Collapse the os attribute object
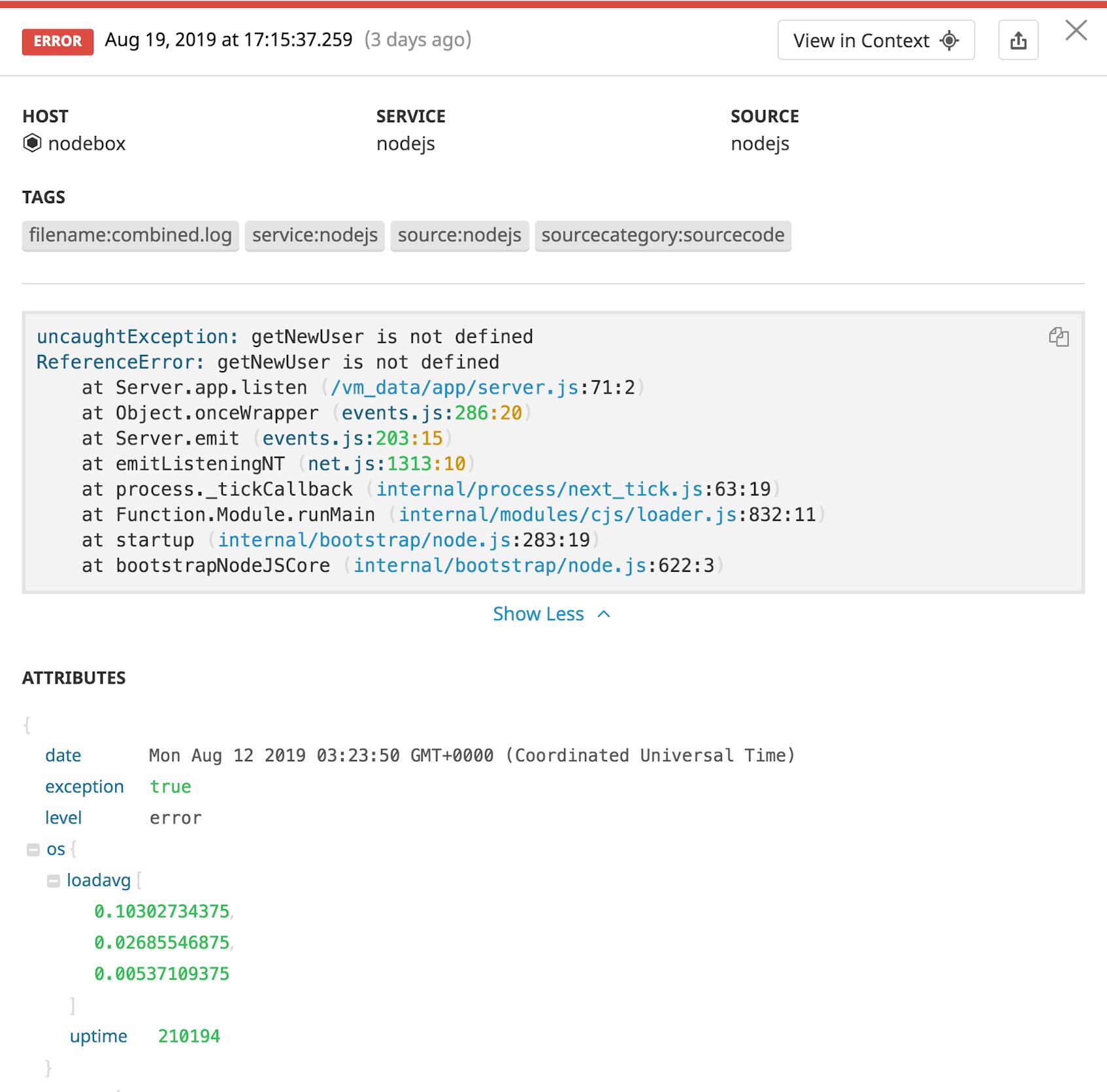Screen dimensions: 1107x1092 (32, 848)
